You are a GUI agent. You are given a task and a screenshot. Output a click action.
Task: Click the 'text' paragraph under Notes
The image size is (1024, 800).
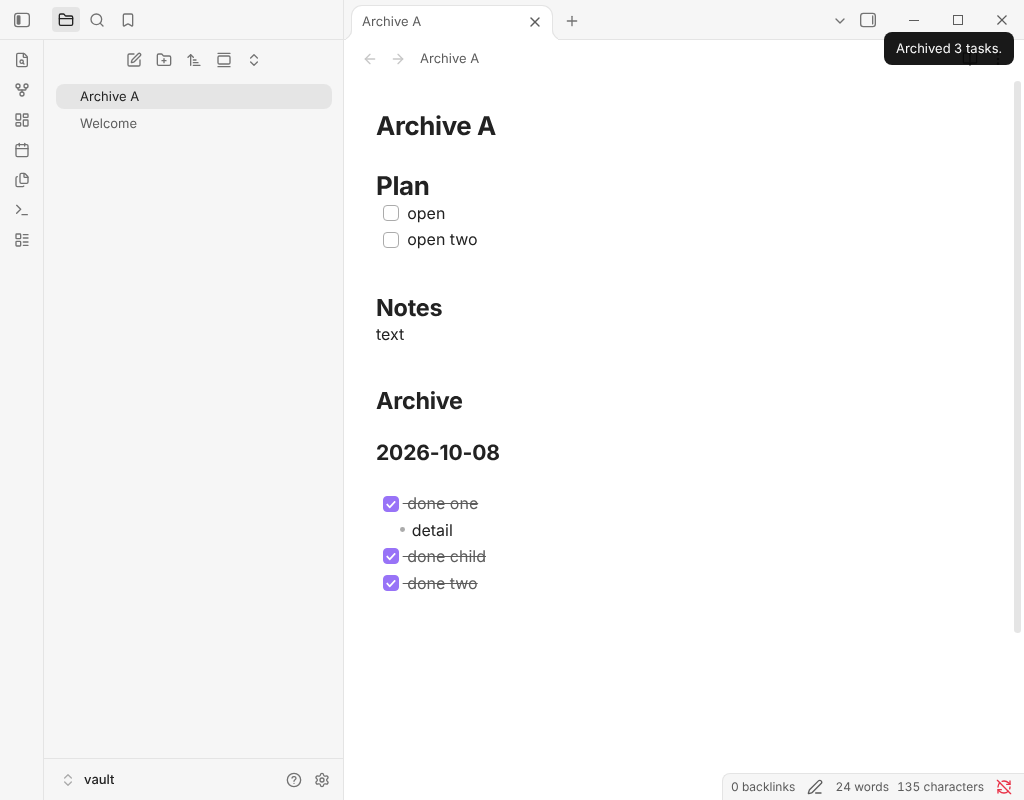(390, 334)
